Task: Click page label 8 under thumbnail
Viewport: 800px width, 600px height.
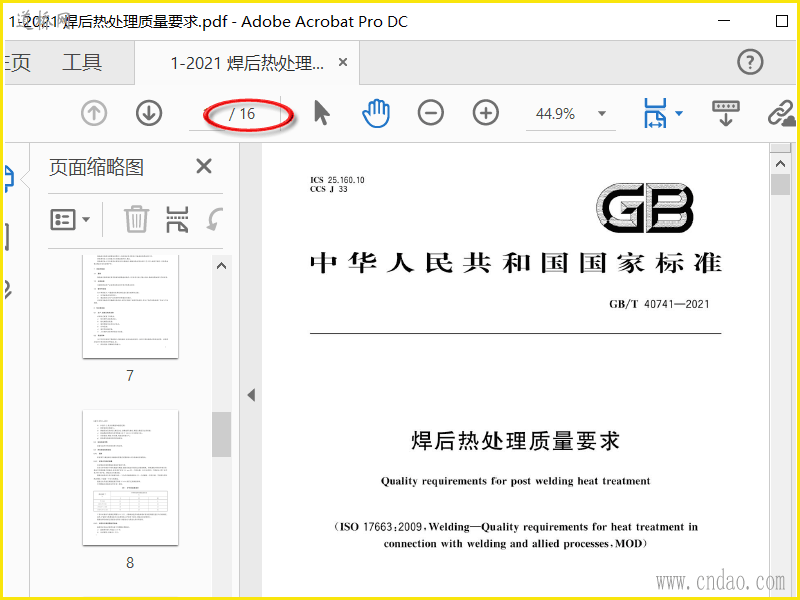Action: (130, 563)
